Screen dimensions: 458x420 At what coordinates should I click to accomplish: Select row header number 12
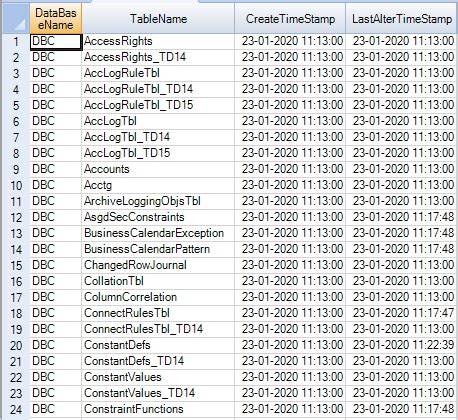coord(16,217)
